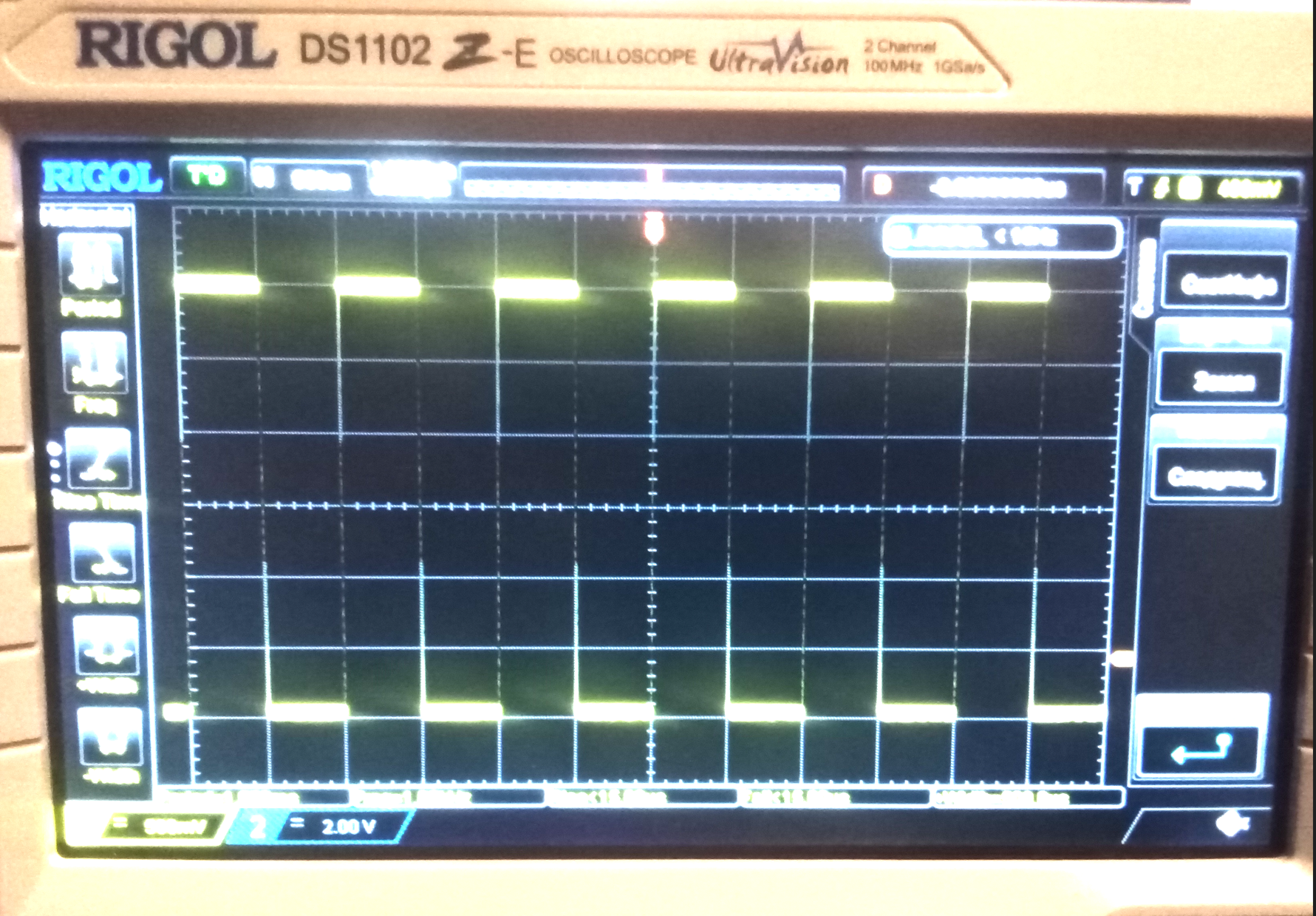
Task: Click the green T'D run status indicator
Action: click(207, 176)
